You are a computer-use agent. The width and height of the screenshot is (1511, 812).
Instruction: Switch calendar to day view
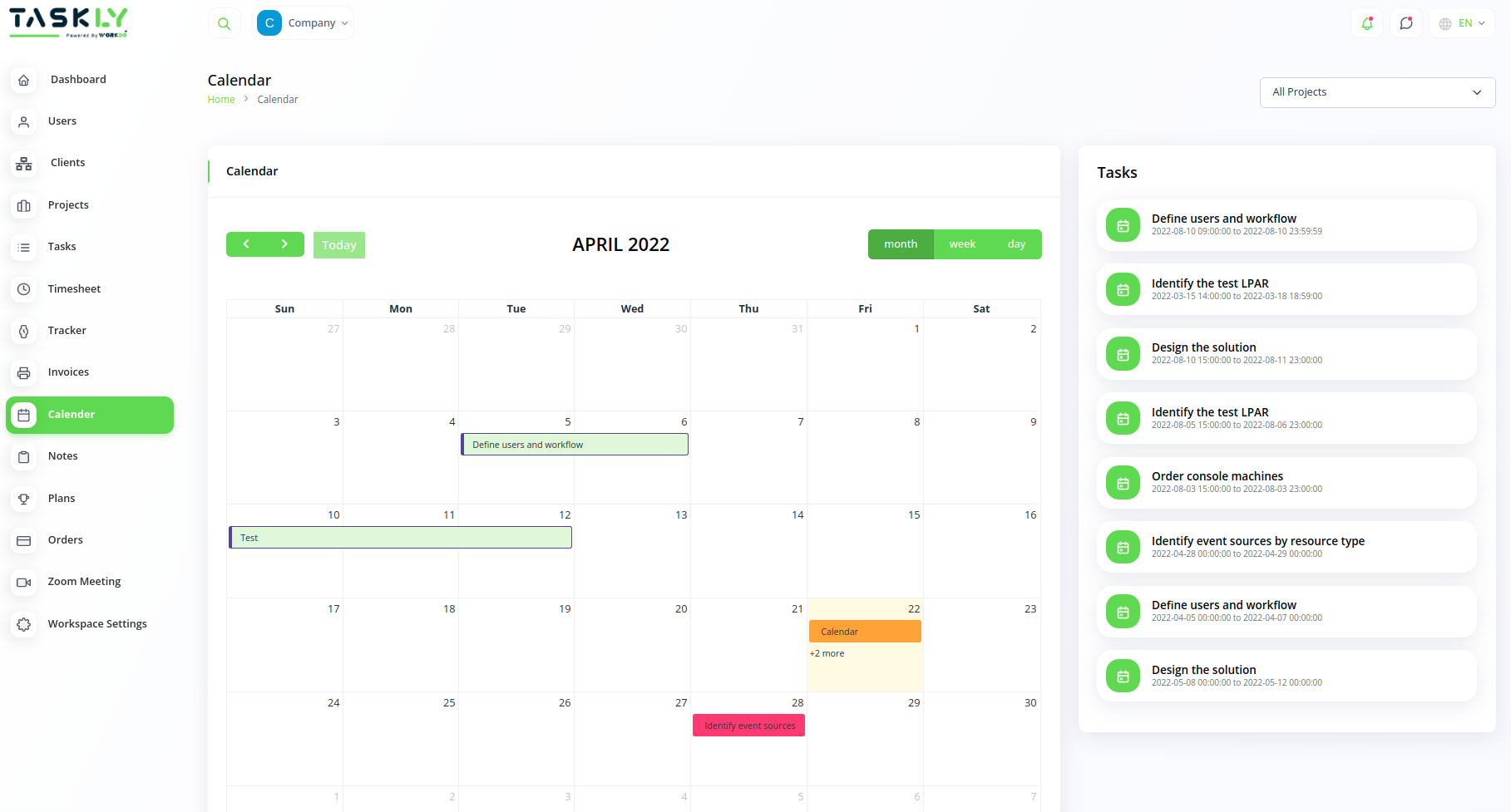click(1016, 244)
